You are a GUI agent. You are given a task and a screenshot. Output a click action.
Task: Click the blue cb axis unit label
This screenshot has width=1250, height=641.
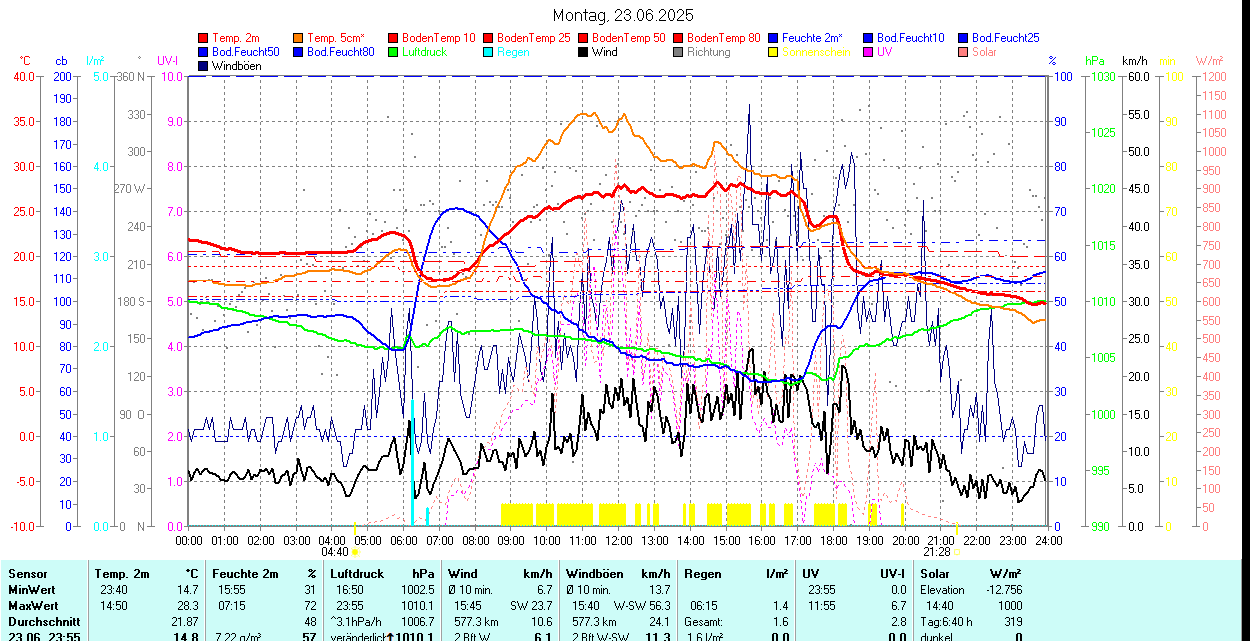click(62, 61)
